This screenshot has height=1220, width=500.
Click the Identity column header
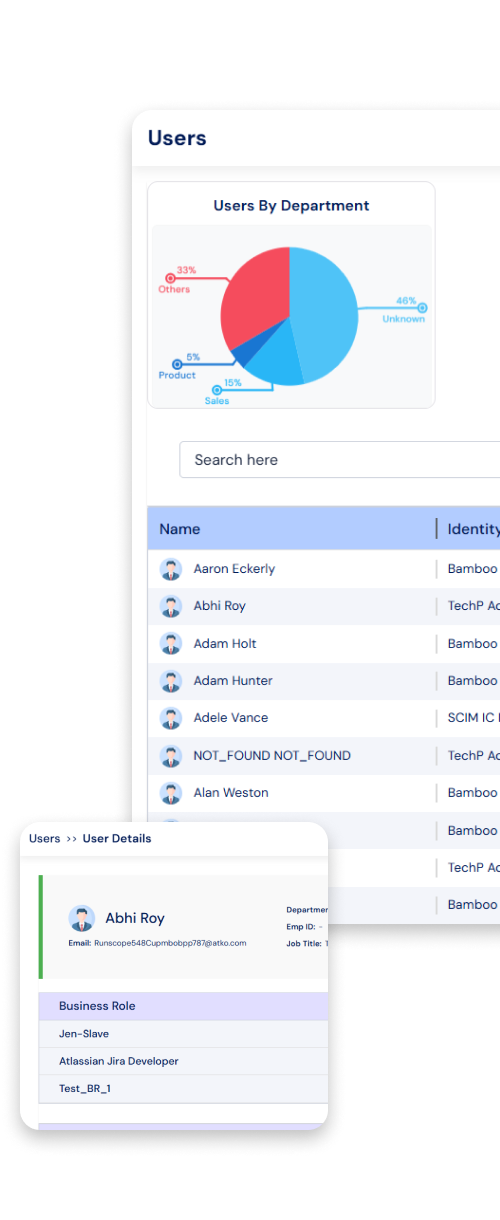click(473, 529)
